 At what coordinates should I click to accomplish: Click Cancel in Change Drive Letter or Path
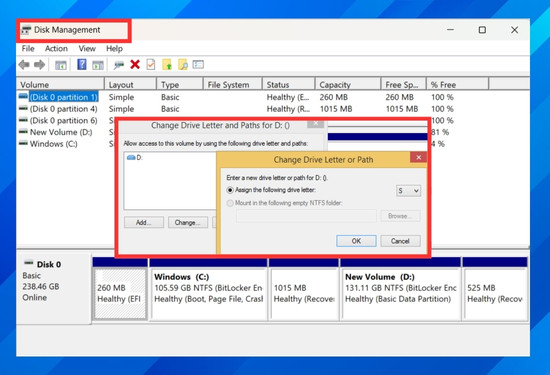(x=400, y=241)
